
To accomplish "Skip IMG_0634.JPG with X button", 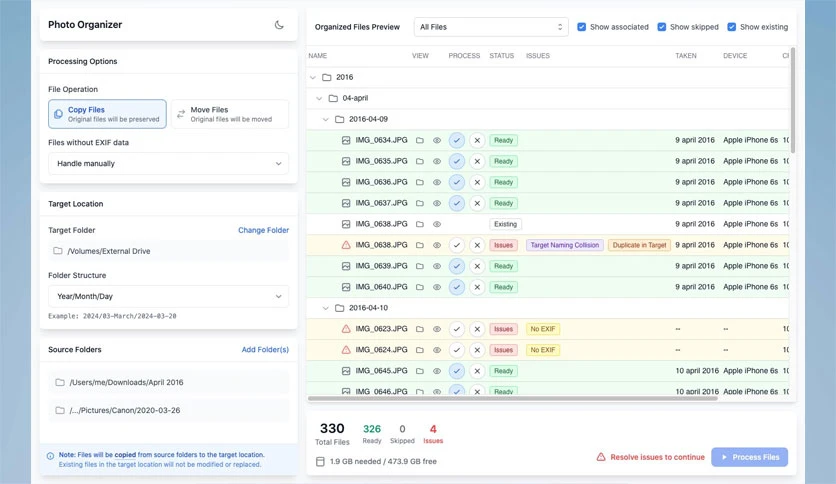I will [x=477, y=140].
